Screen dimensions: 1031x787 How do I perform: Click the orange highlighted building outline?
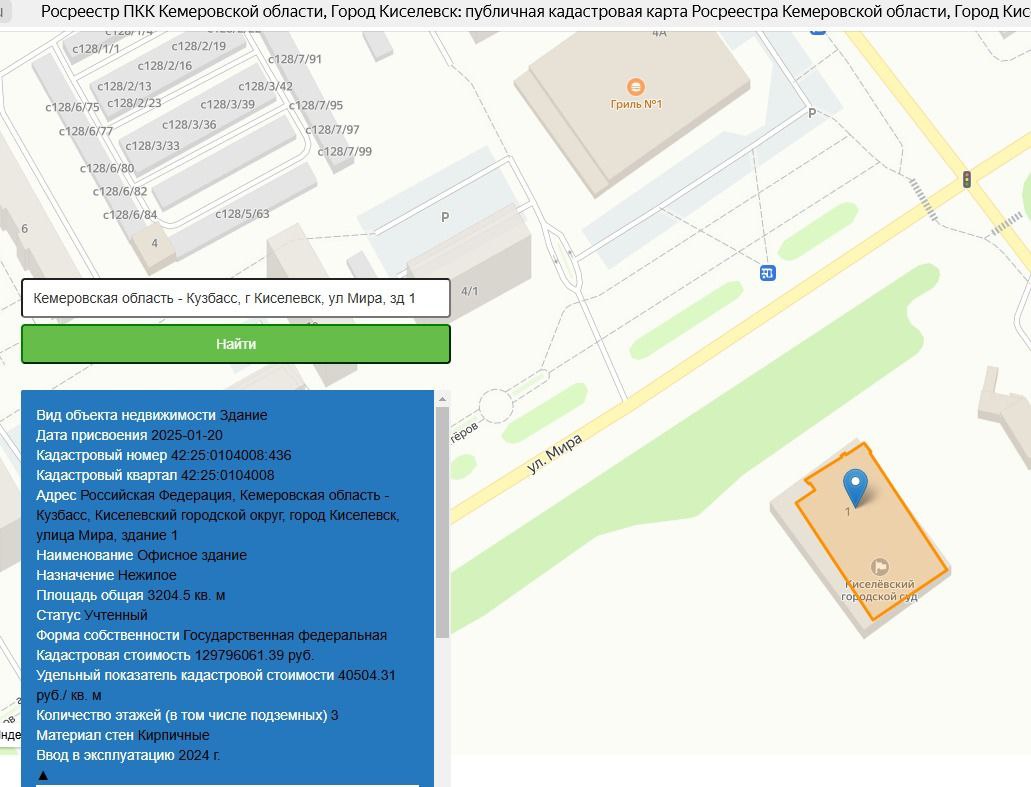[872, 531]
